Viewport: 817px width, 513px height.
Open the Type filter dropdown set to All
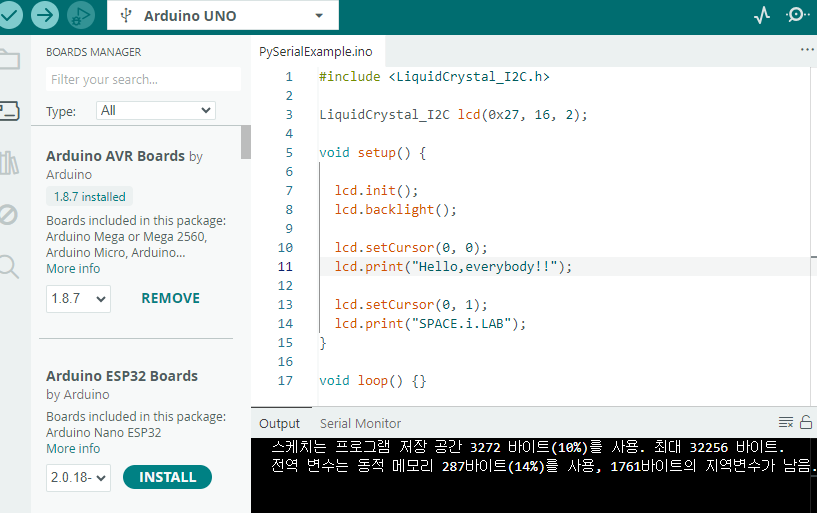coord(156,110)
